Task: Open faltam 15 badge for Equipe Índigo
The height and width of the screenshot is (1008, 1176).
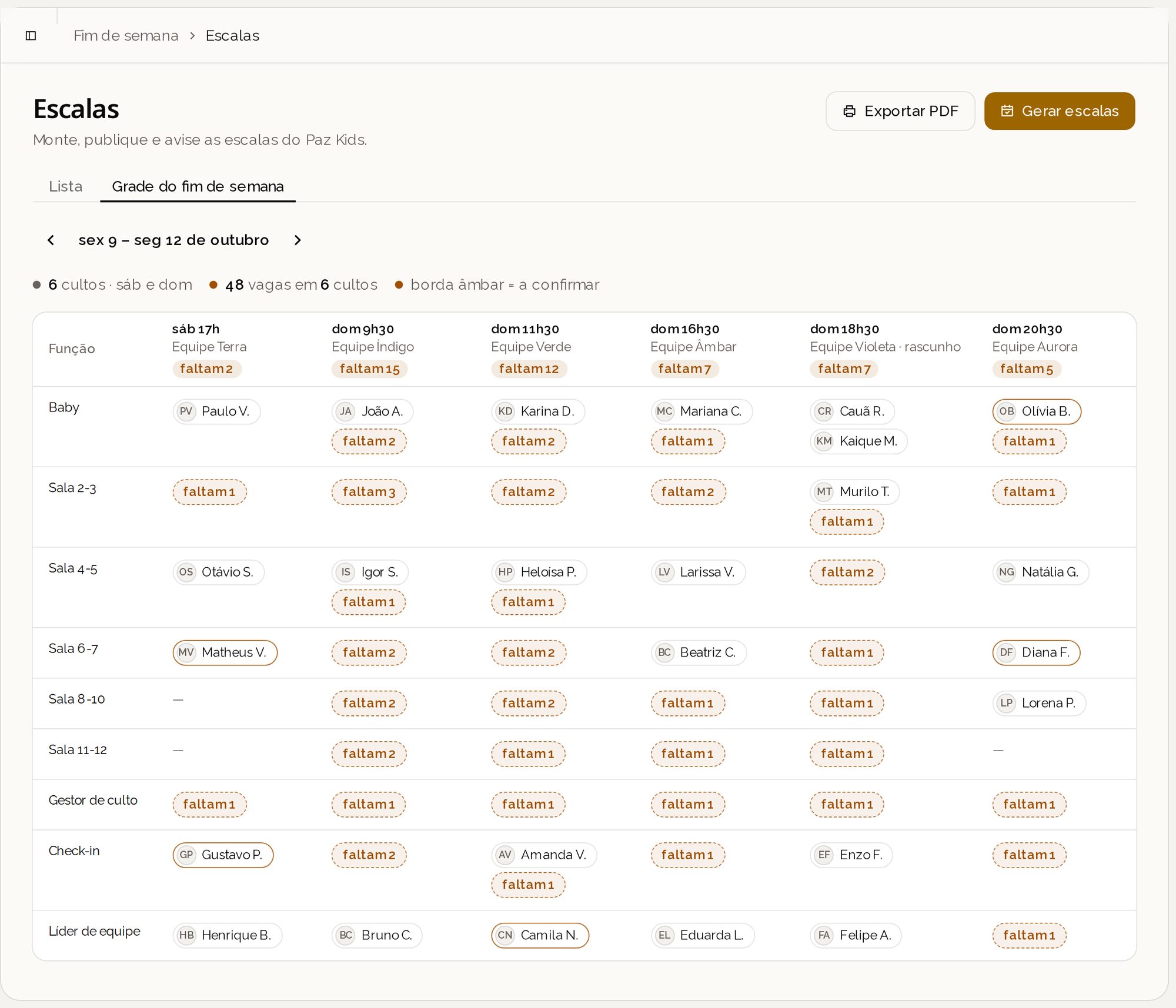Action: [369, 369]
